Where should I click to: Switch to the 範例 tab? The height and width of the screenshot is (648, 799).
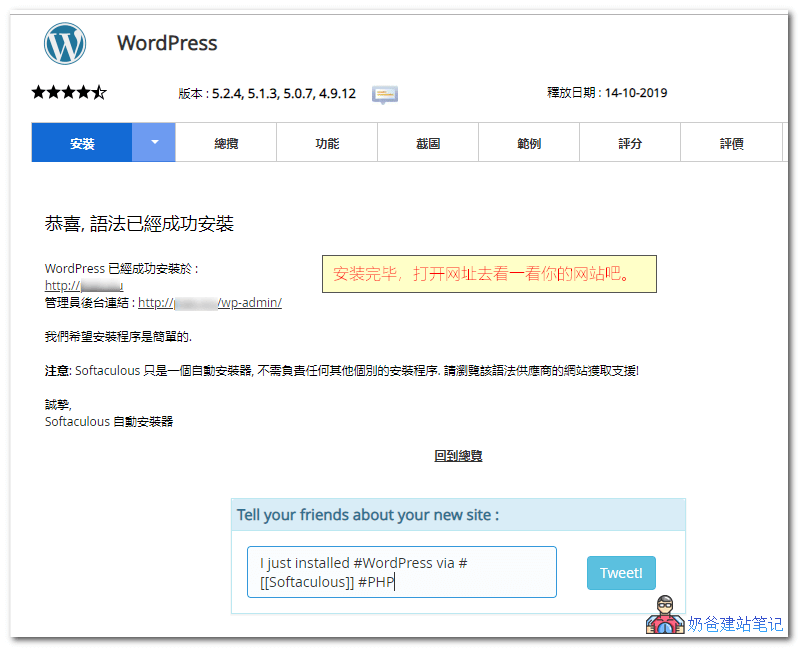529,143
